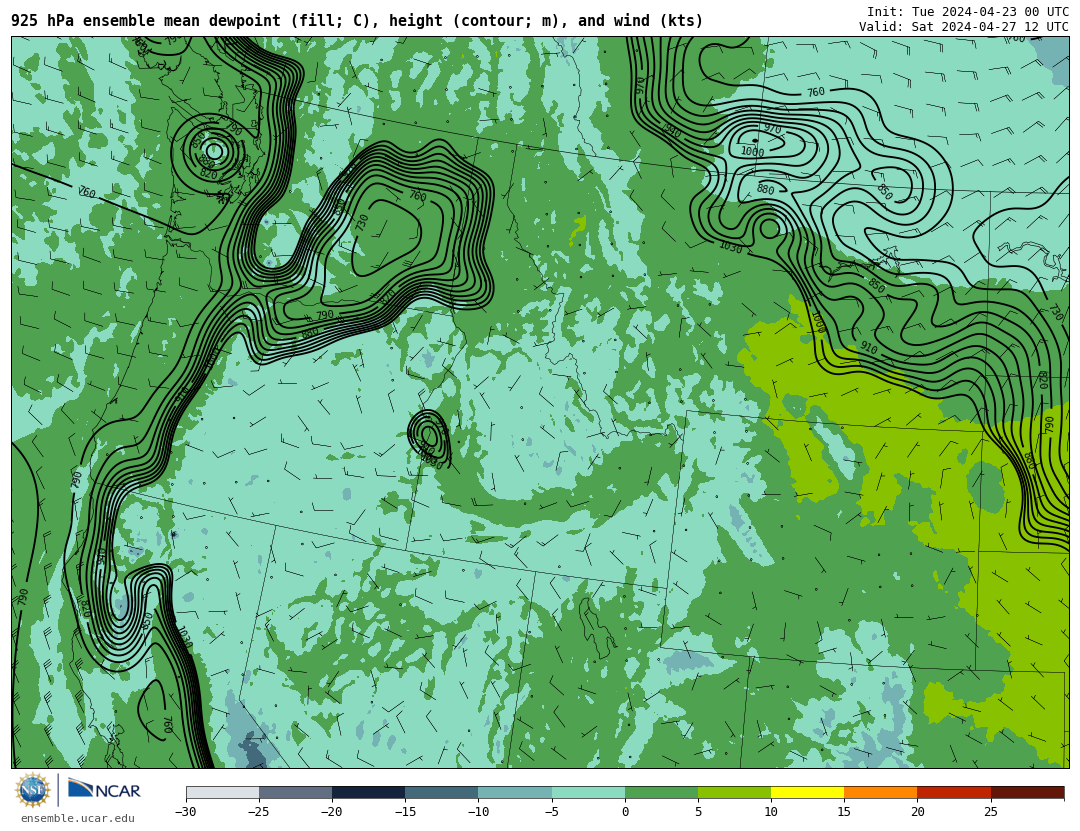Click the colorbar tick label '5'
The height and width of the screenshot is (831, 1080).
(x=698, y=812)
